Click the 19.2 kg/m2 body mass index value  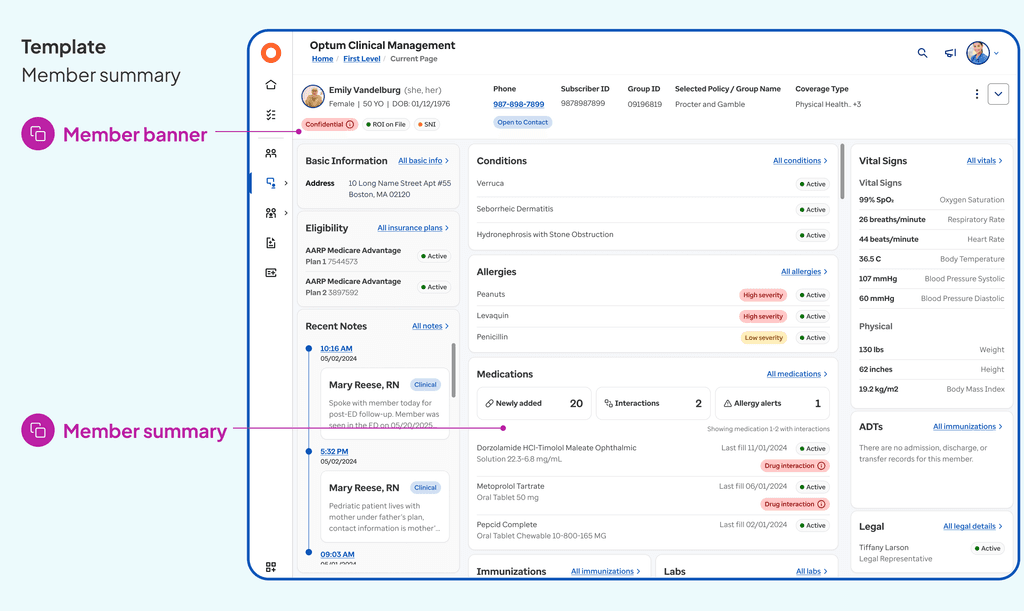[878, 389]
